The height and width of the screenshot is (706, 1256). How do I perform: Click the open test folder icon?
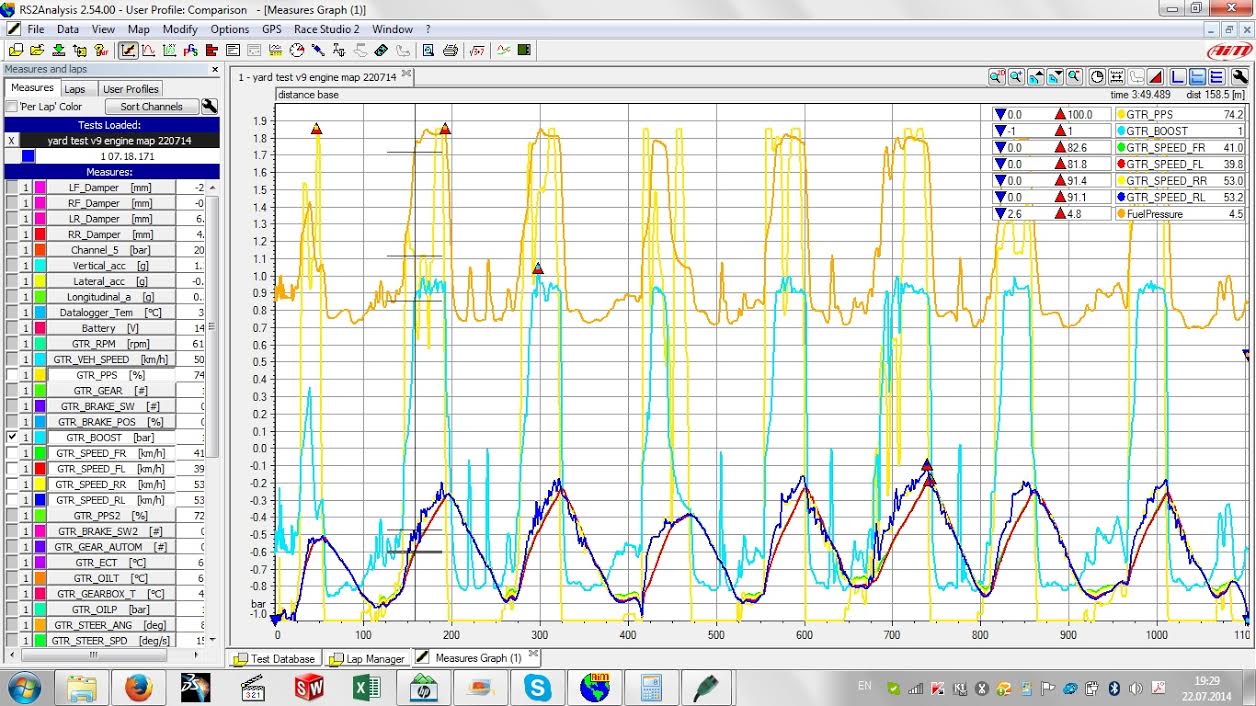click(36, 50)
